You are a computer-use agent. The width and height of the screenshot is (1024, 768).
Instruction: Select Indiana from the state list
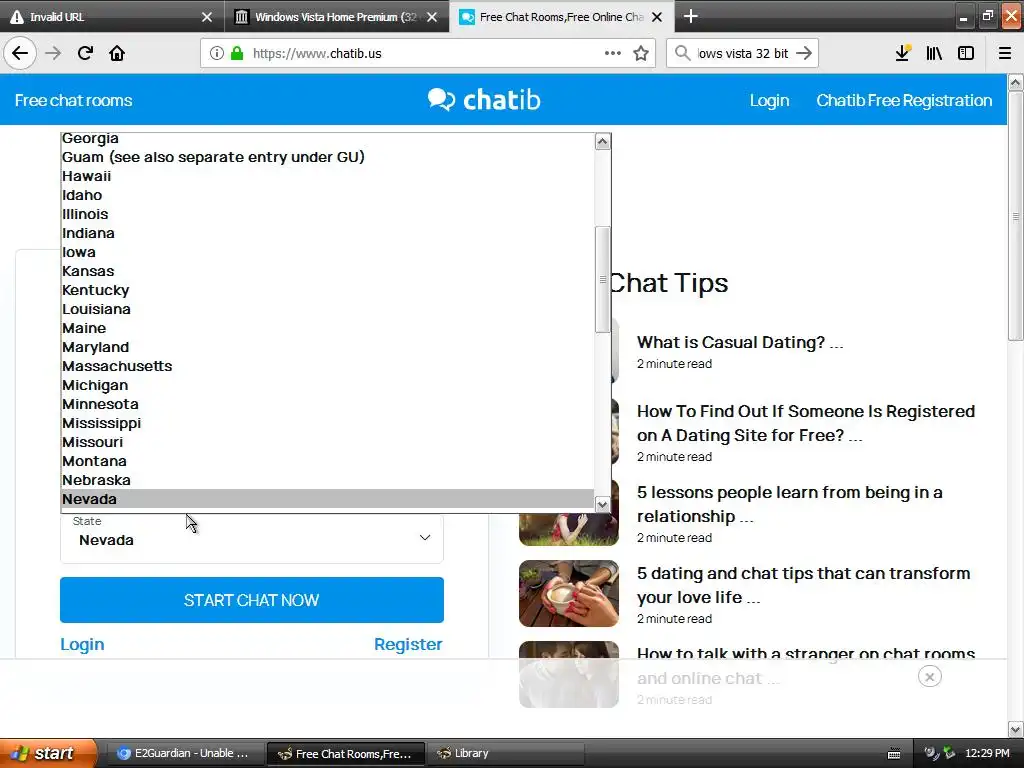click(x=327, y=233)
